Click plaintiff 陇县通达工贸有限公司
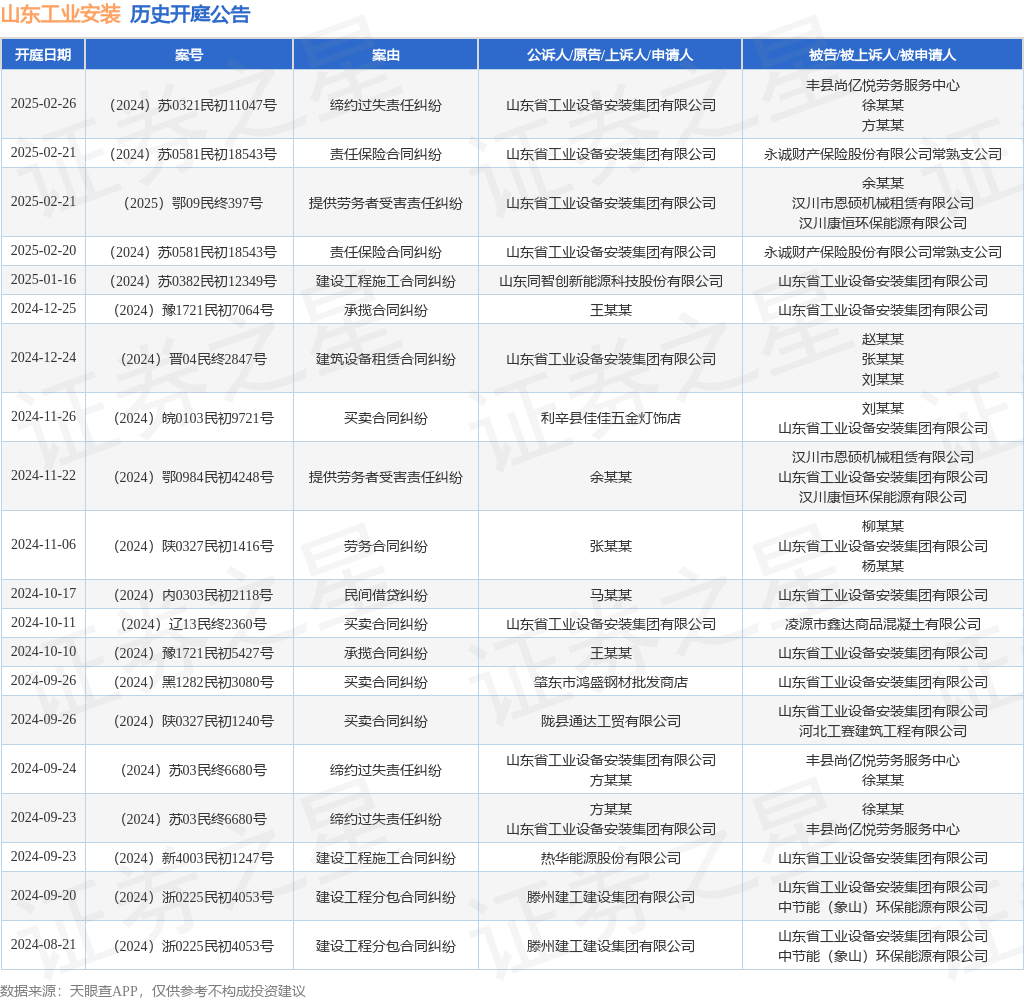Screen dimensions: 1024x1000 611,721
